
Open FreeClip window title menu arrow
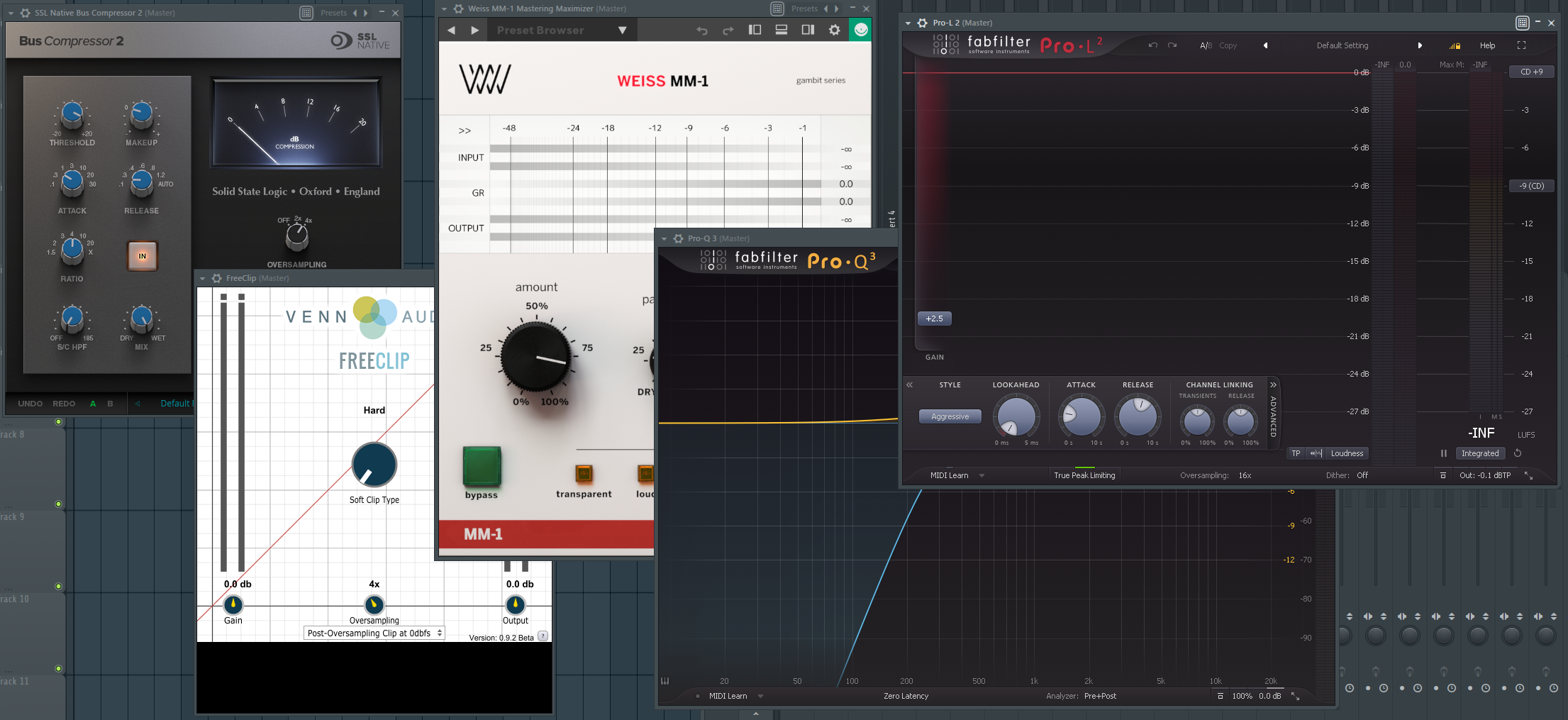click(203, 279)
